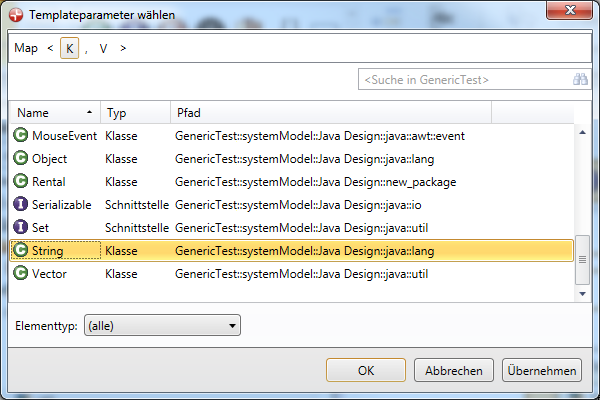Click the class icon next to MouseEvent
This screenshot has width=600, height=400.
tap(21, 135)
